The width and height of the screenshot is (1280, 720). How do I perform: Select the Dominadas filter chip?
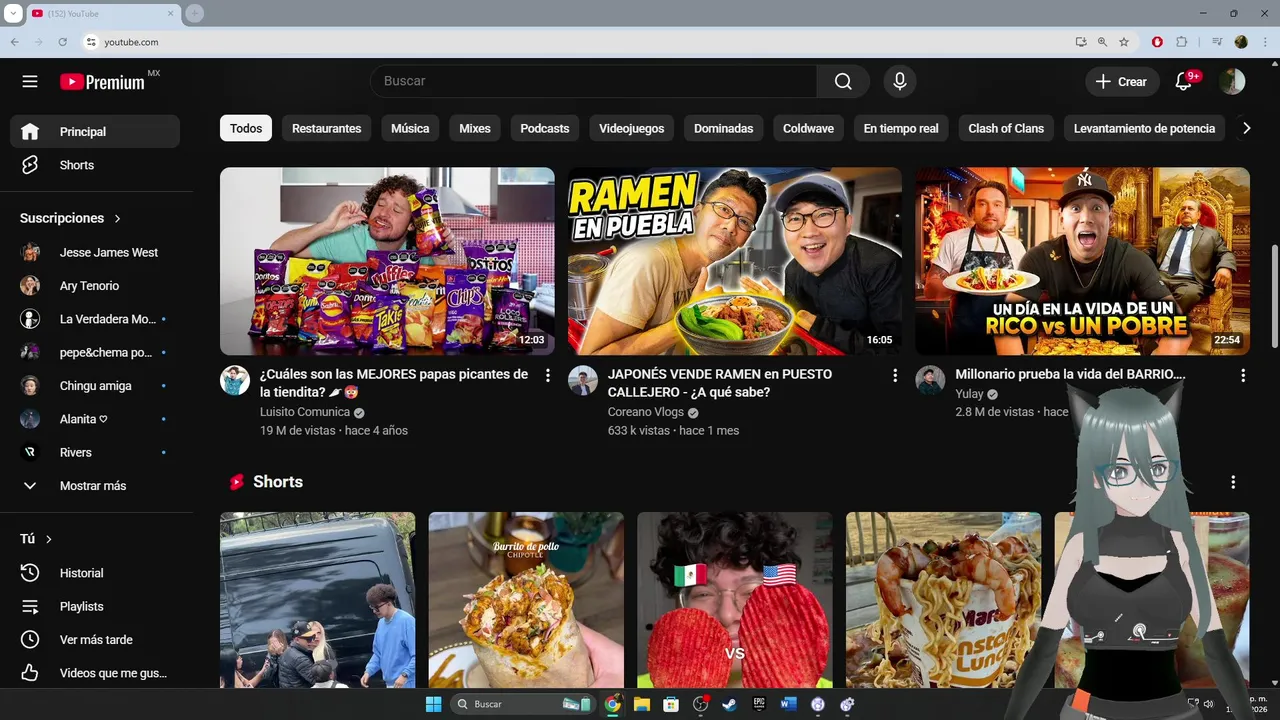pyautogui.click(x=724, y=128)
